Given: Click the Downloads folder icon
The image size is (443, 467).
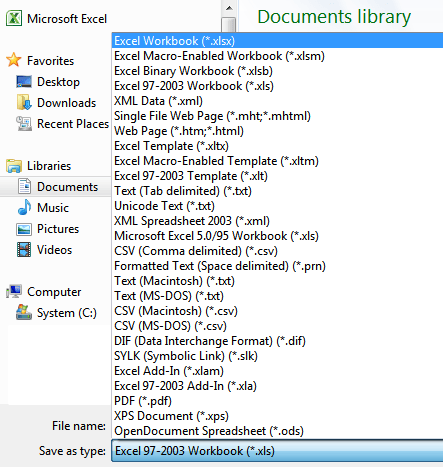Looking at the screenshot, I should [24, 102].
